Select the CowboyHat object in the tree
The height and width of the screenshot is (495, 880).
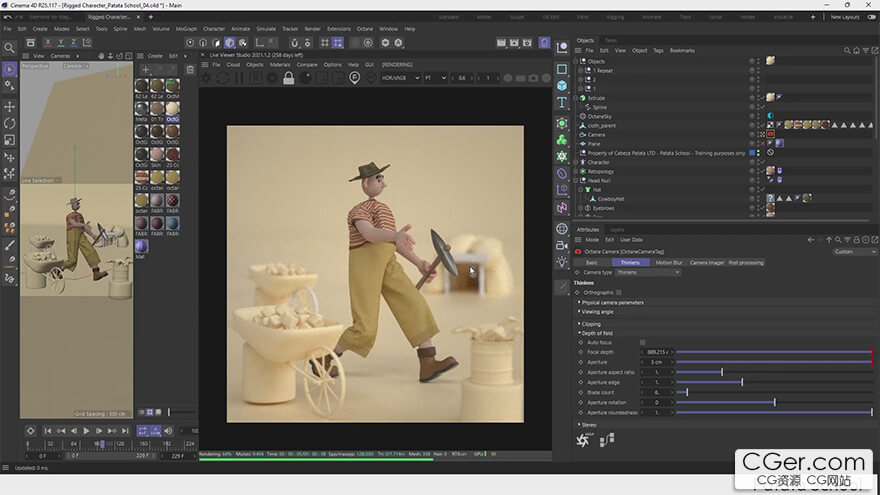click(x=611, y=199)
